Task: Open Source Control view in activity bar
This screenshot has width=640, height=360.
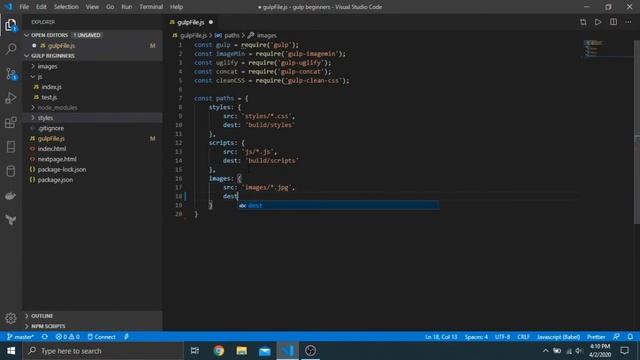Action: click(11, 74)
